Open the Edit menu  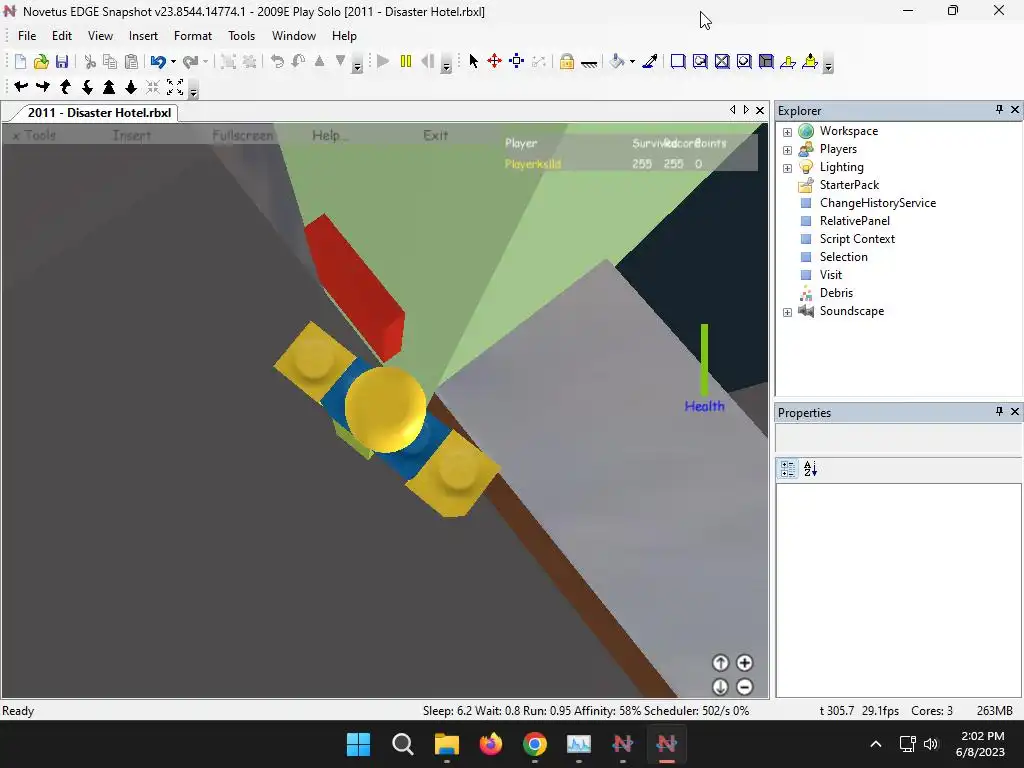pyautogui.click(x=62, y=36)
